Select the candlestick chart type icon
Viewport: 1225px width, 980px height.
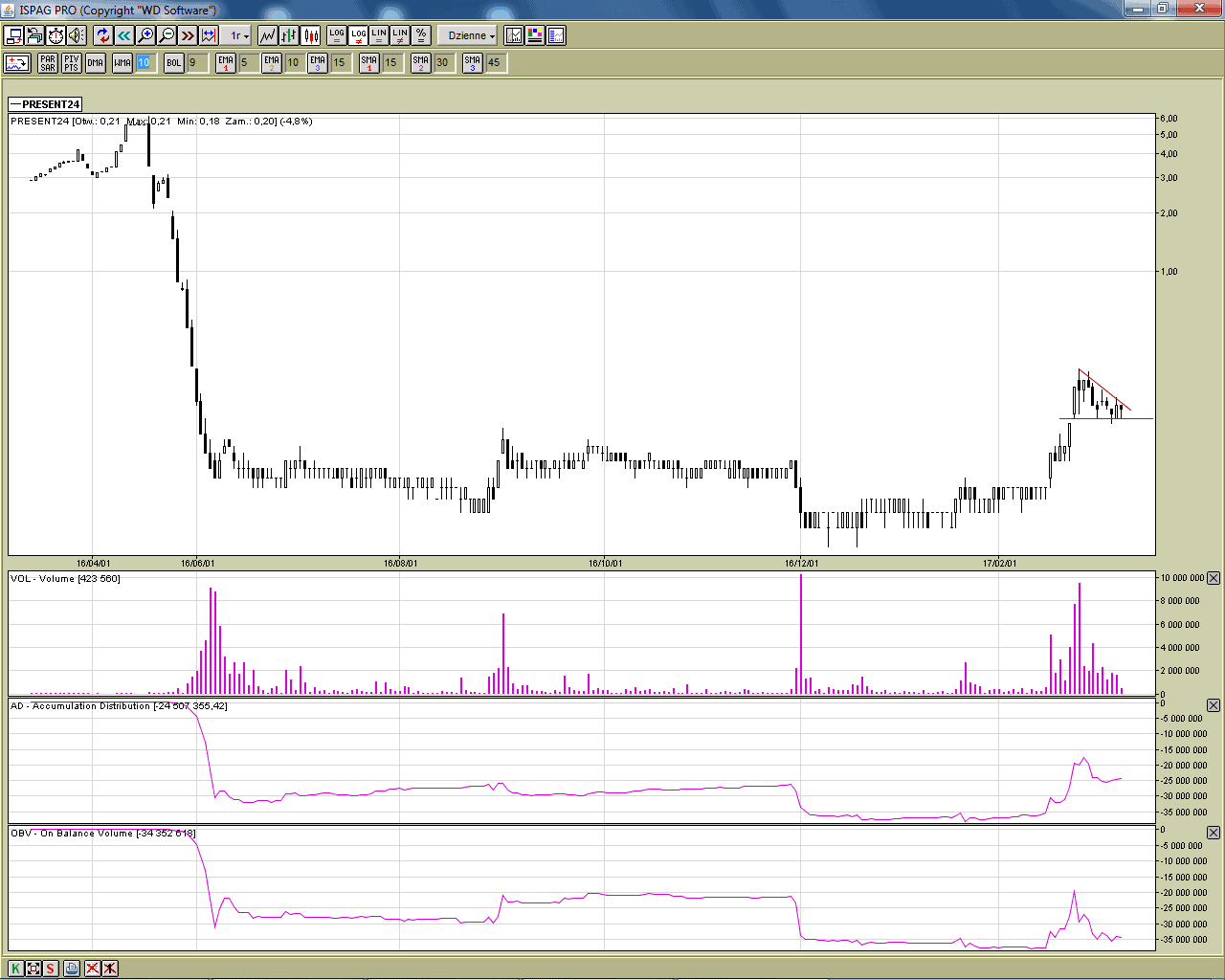click(311, 35)
